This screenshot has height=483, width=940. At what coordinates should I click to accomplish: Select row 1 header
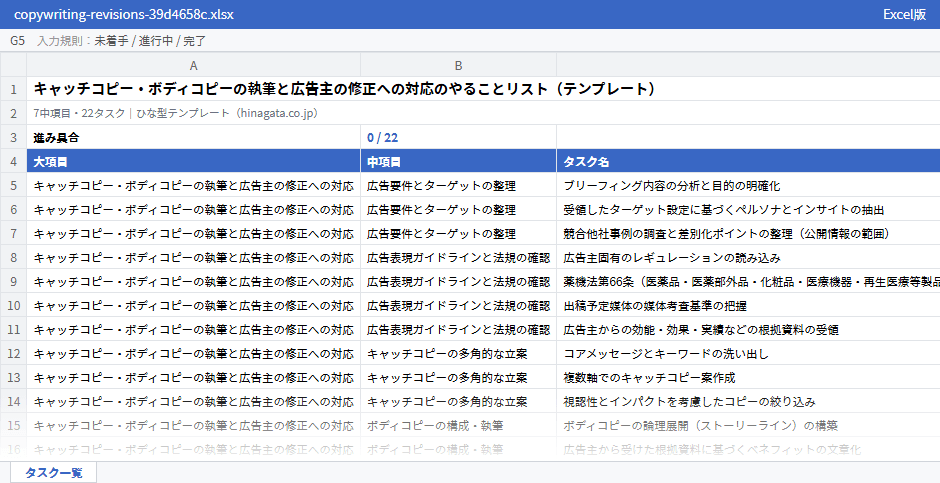click(13, 89)
